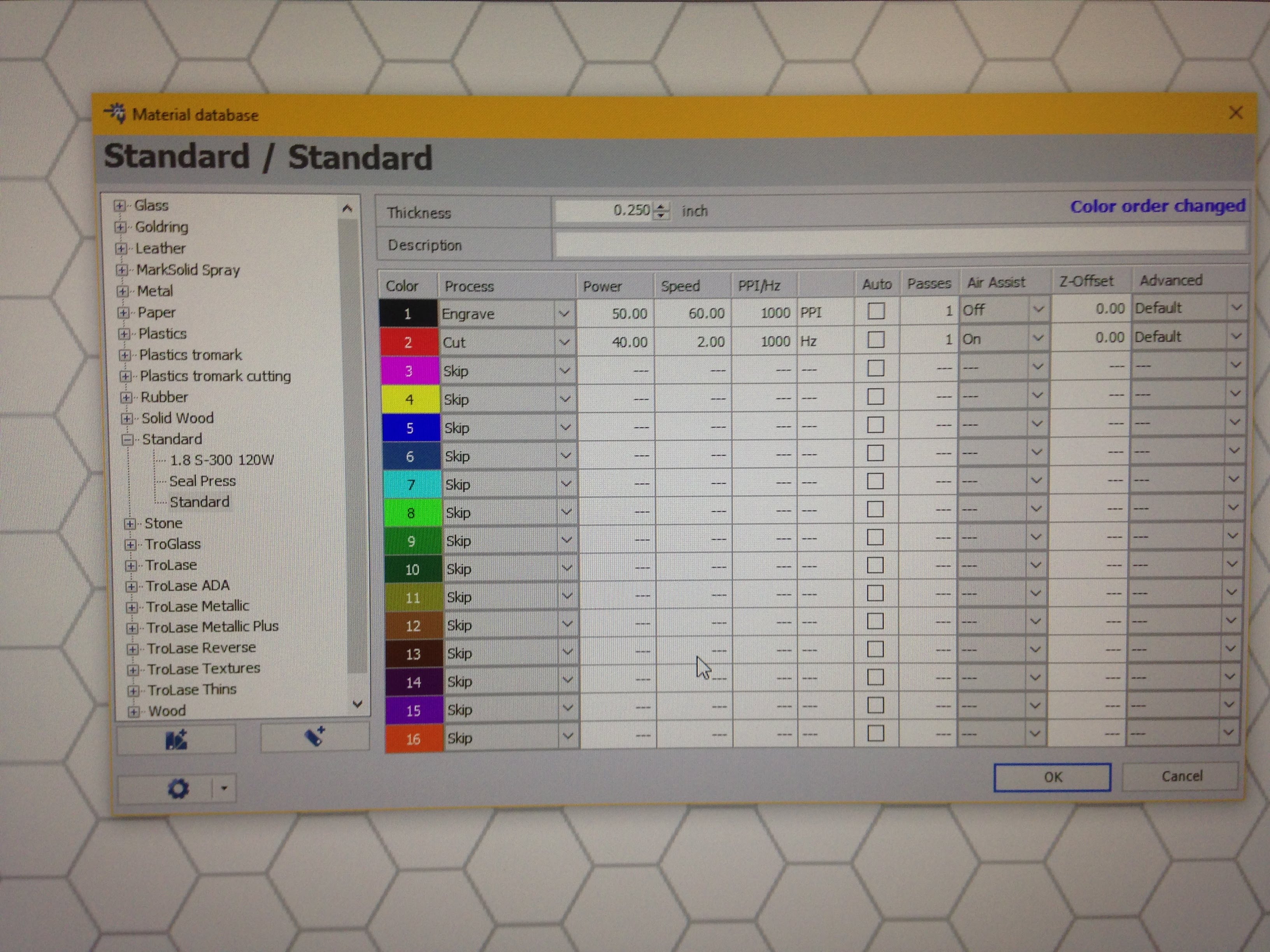Collapse the Standard material group
1270x952 pixels.
128,439
